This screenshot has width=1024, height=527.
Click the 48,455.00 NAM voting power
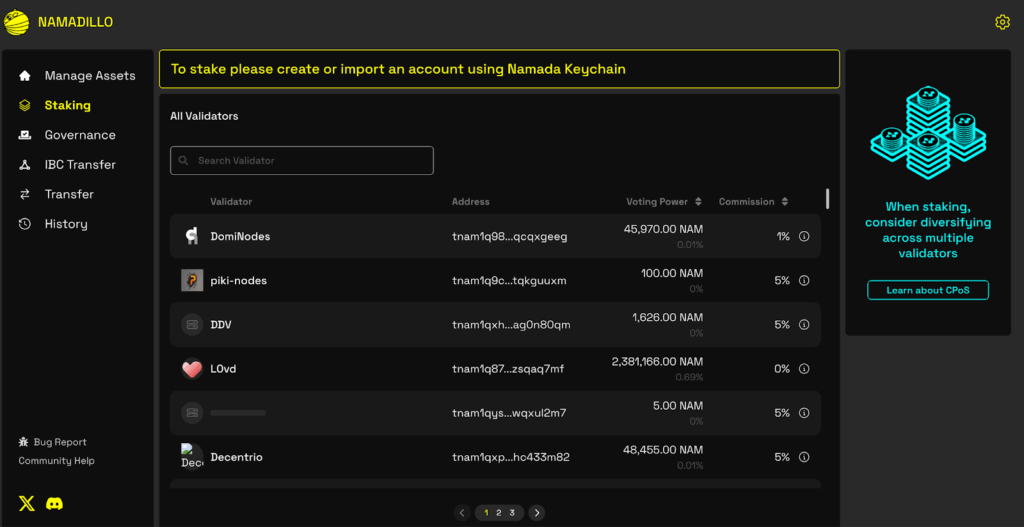tap(664, 449)
